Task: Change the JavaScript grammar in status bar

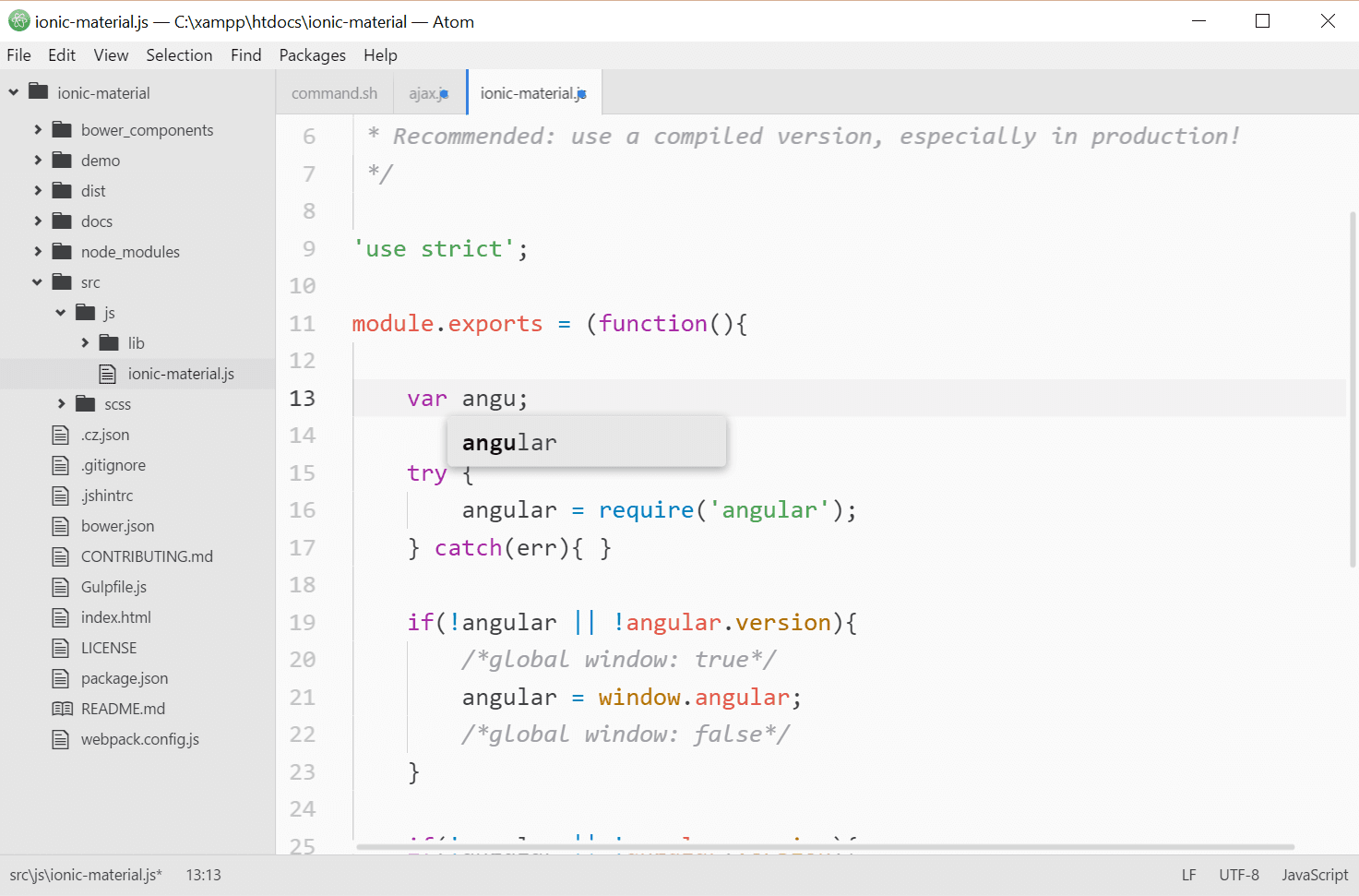Action: (1314, 875)
